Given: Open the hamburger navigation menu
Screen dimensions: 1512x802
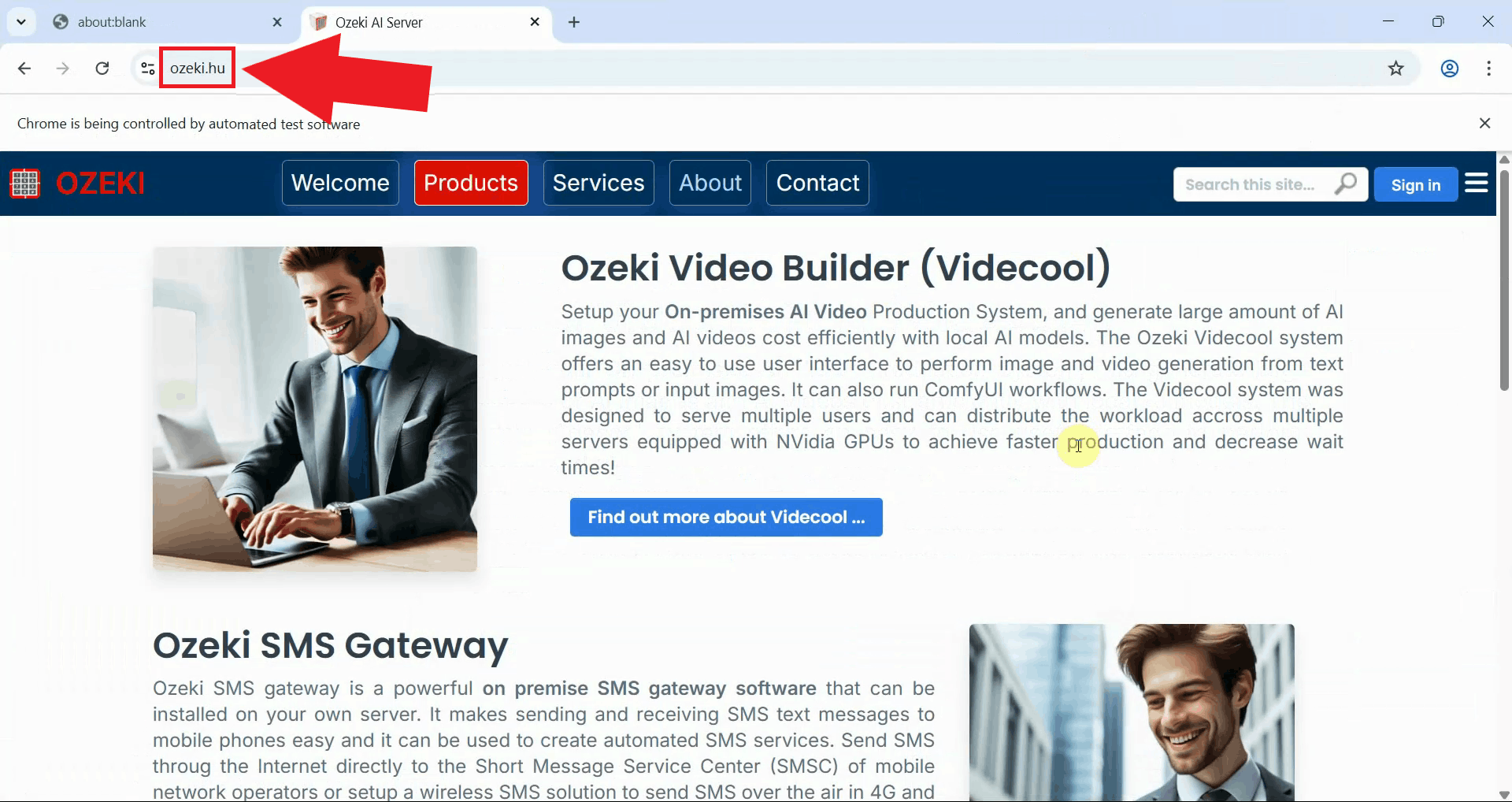Looking at the screenshot, I should click(x=1477, y=183).
